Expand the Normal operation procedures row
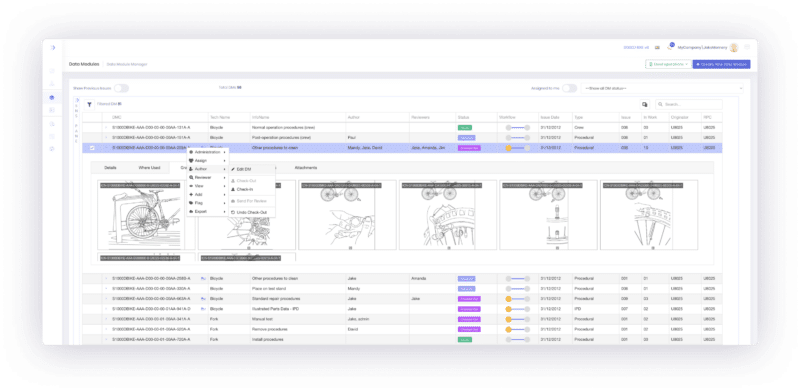The image size is (800, 391). [x=106, y=128]
